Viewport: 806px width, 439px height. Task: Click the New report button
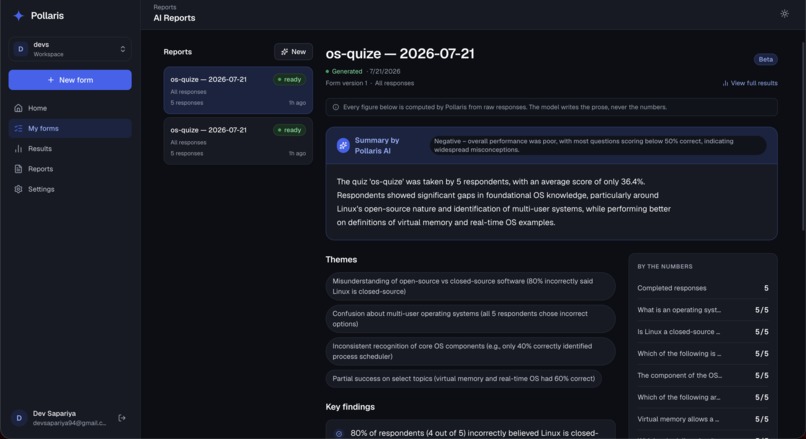[294, 52]
